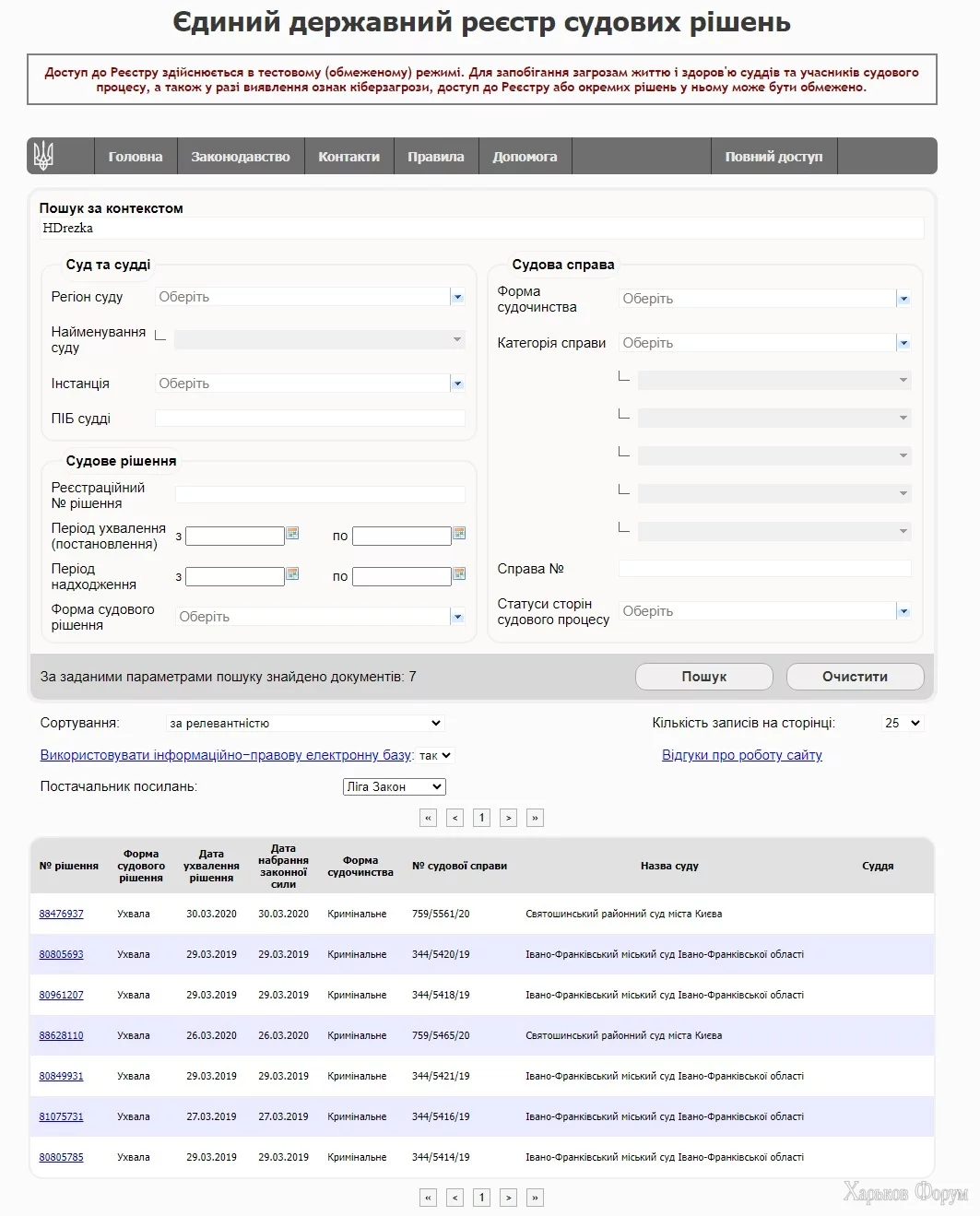The height and width of the screenshot is (1216, 980).
Task: Click the trident emblem in the navigation bar
Action: coord(43,156)
